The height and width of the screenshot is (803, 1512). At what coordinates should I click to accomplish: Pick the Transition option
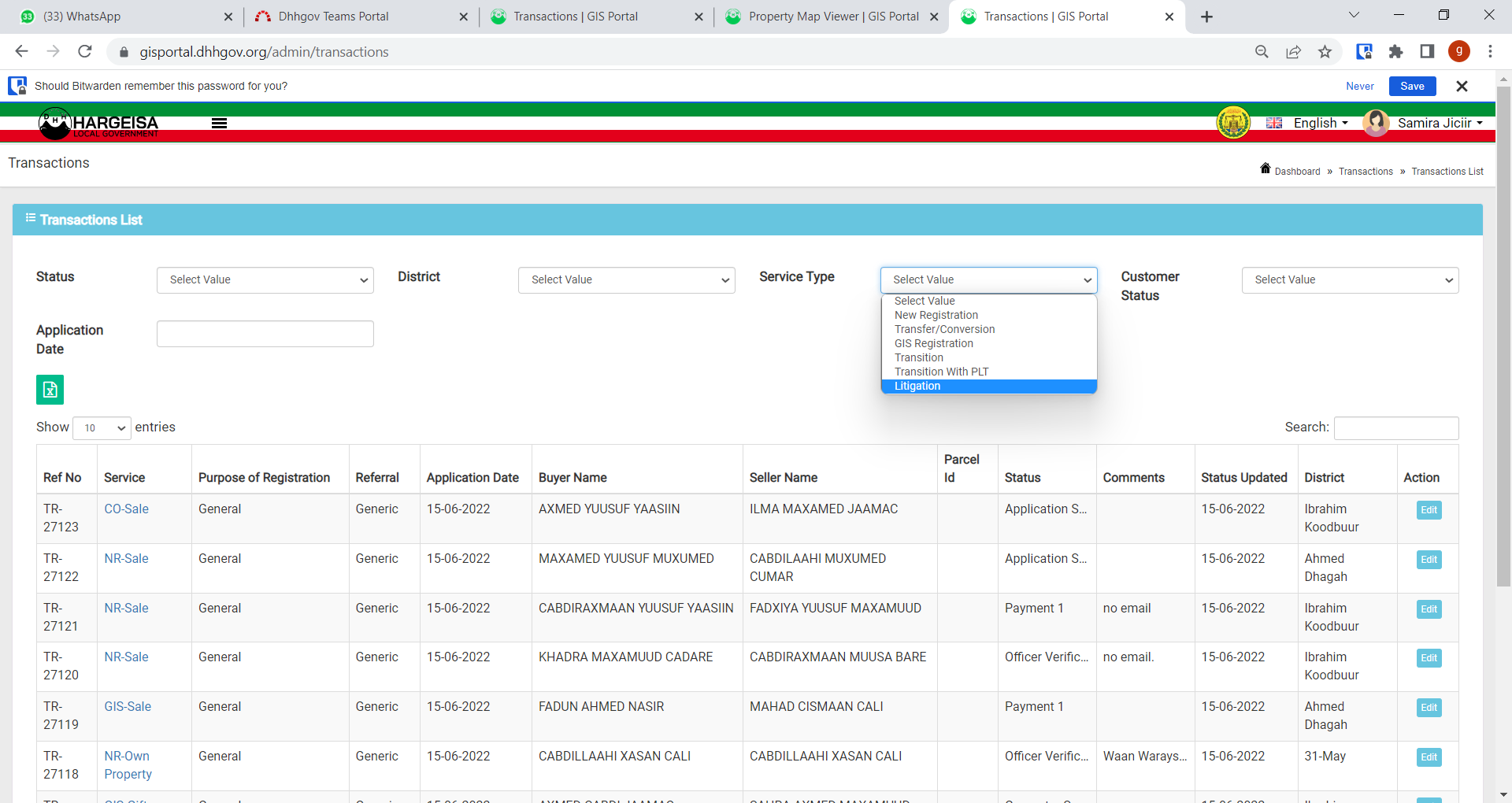coord(988,357)
